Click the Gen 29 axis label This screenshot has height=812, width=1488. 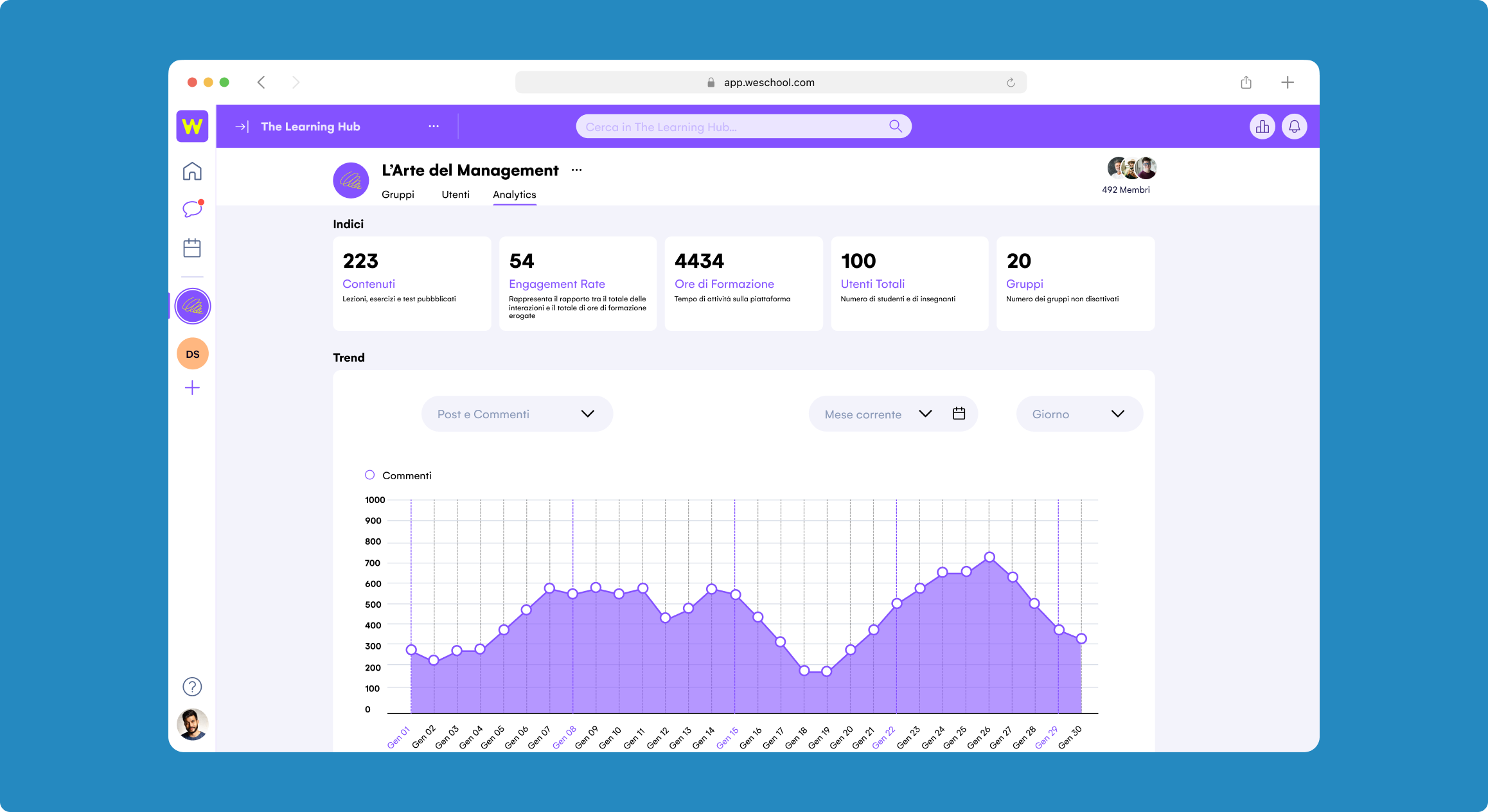[1046, 737]
